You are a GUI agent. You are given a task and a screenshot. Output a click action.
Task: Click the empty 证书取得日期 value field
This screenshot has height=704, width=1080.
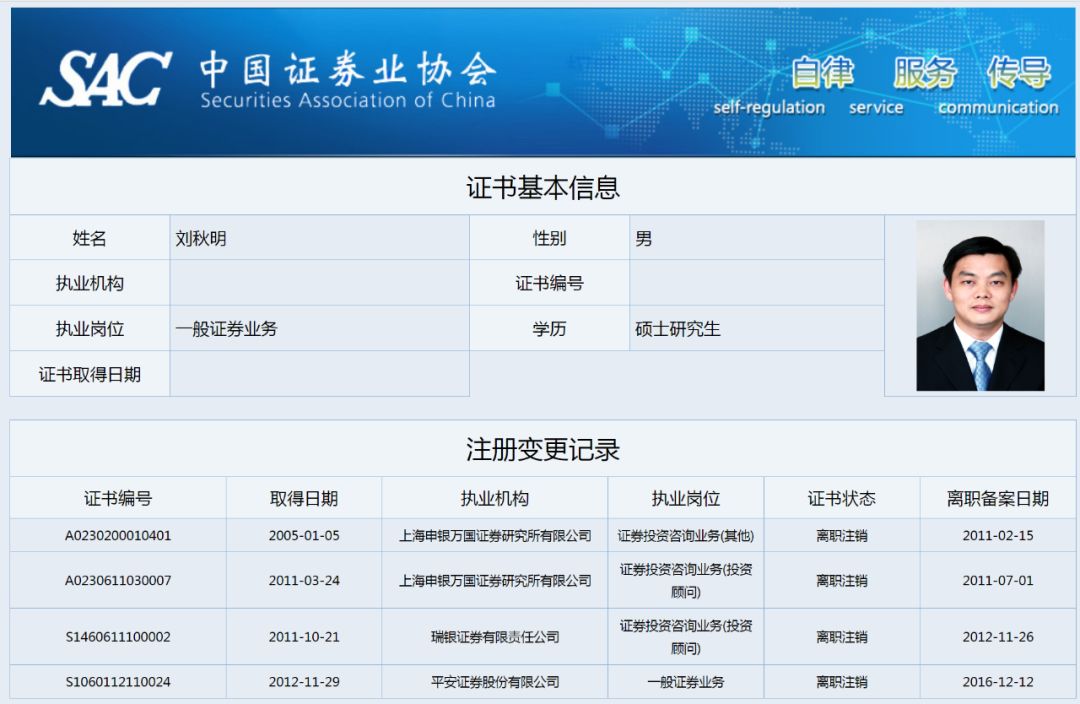tap(319, 374)
